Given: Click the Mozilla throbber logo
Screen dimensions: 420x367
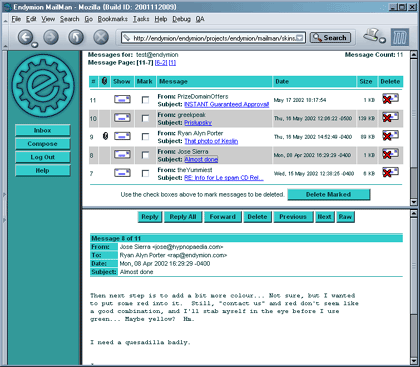Looking at the screenshot, I should (400, 37).
